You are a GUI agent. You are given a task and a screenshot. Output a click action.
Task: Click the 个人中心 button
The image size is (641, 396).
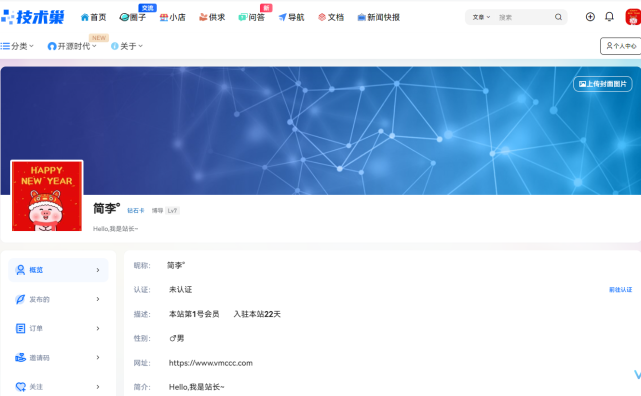(x=621, y=46)
